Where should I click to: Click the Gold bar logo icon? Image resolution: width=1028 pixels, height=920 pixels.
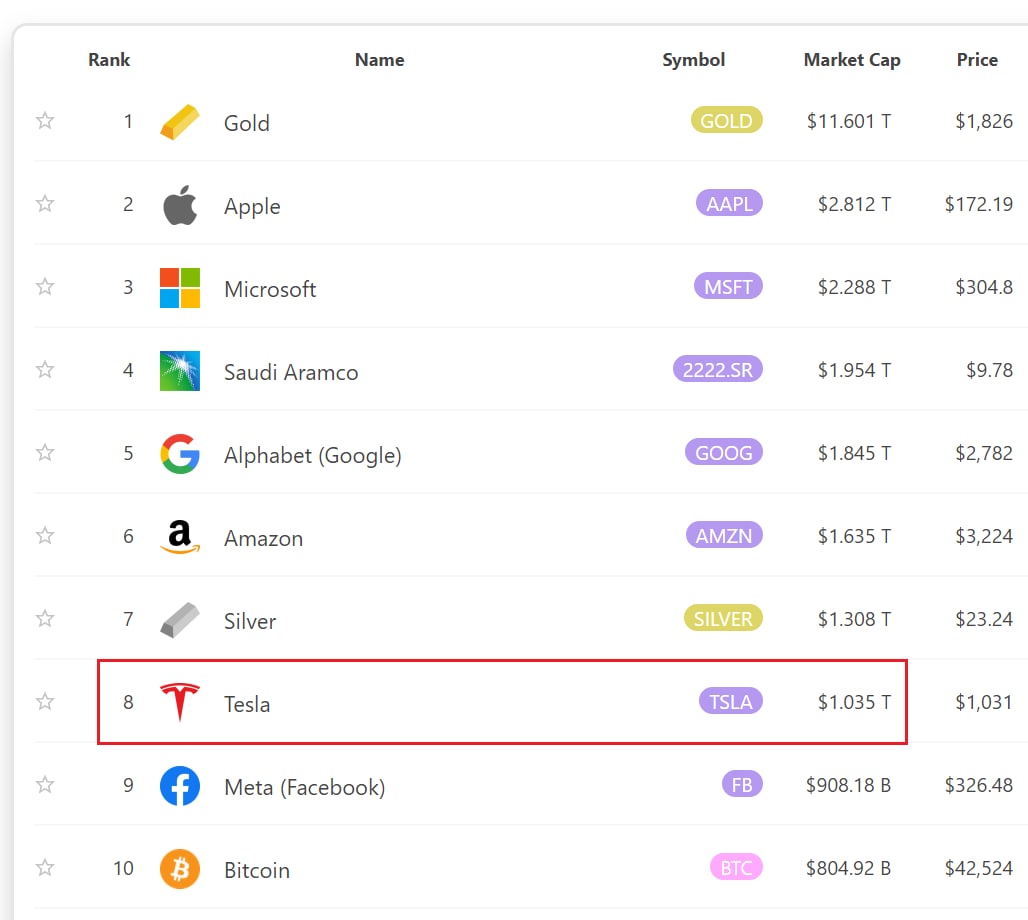[180, 122]
